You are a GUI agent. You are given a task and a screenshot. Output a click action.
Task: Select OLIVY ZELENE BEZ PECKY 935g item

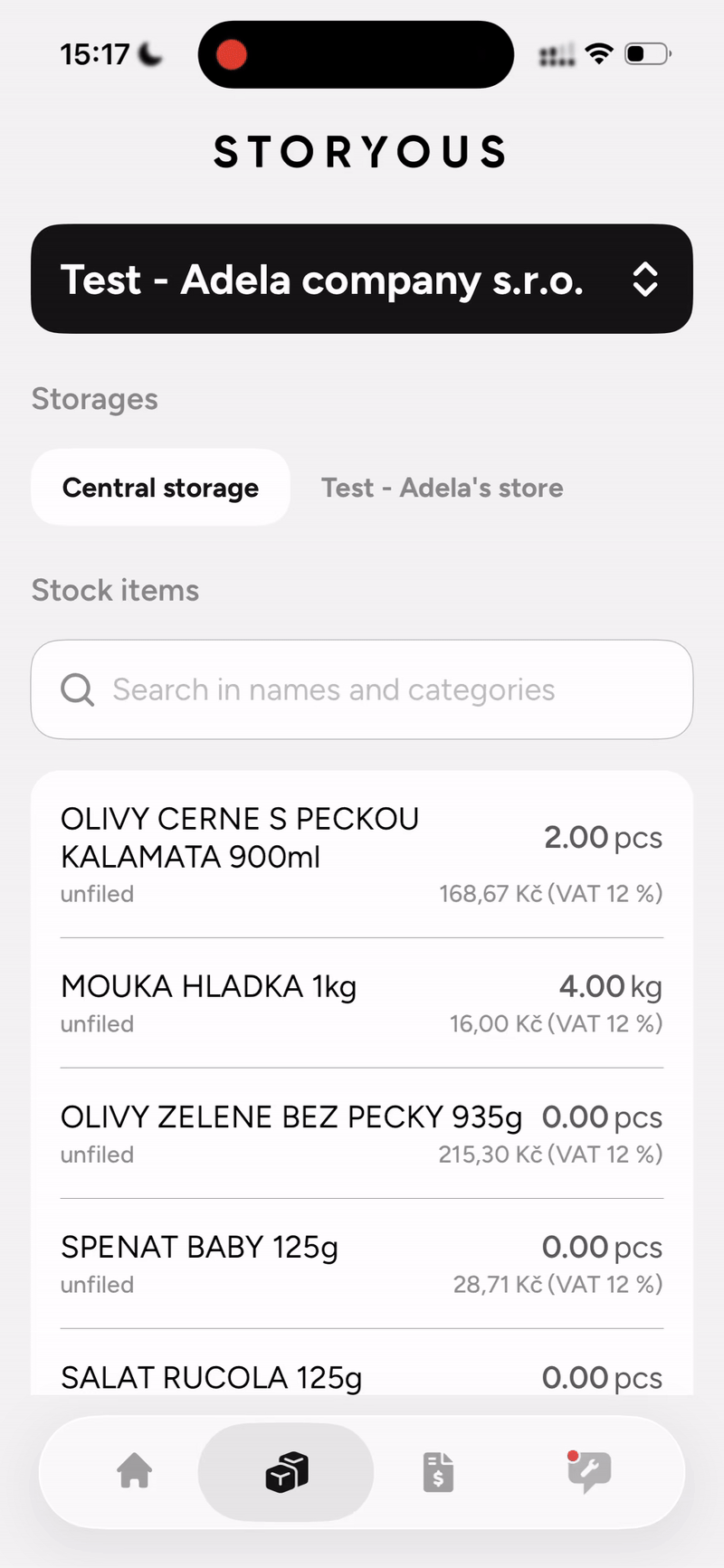(291, 1117)
